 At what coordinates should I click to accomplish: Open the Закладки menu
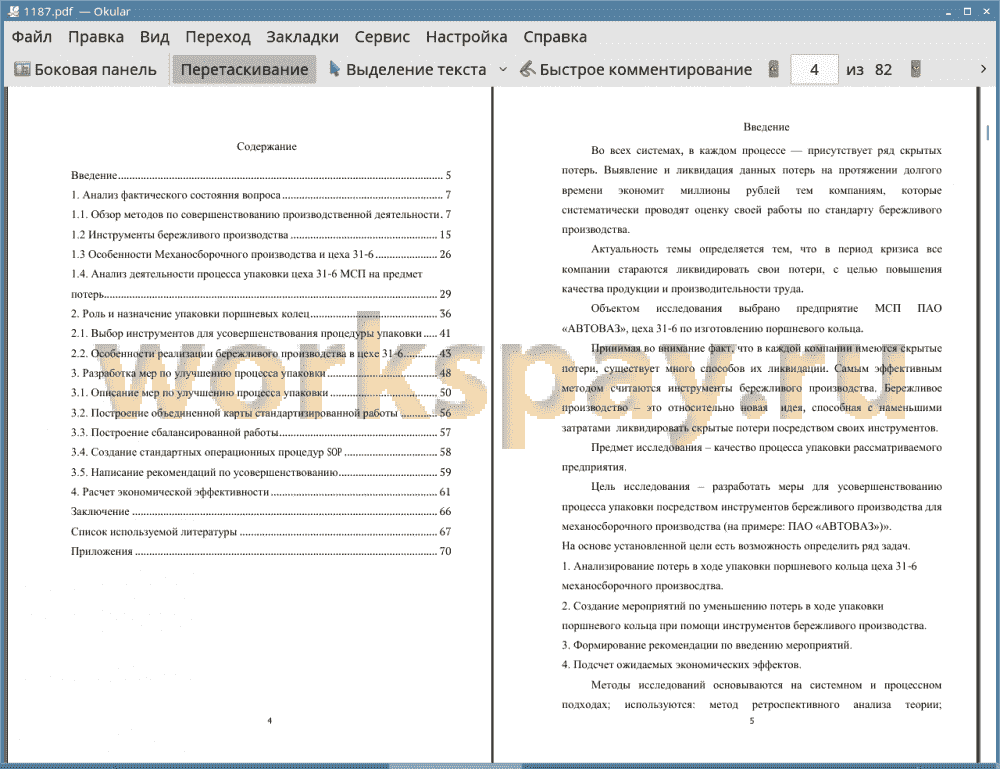pos(302,37)
